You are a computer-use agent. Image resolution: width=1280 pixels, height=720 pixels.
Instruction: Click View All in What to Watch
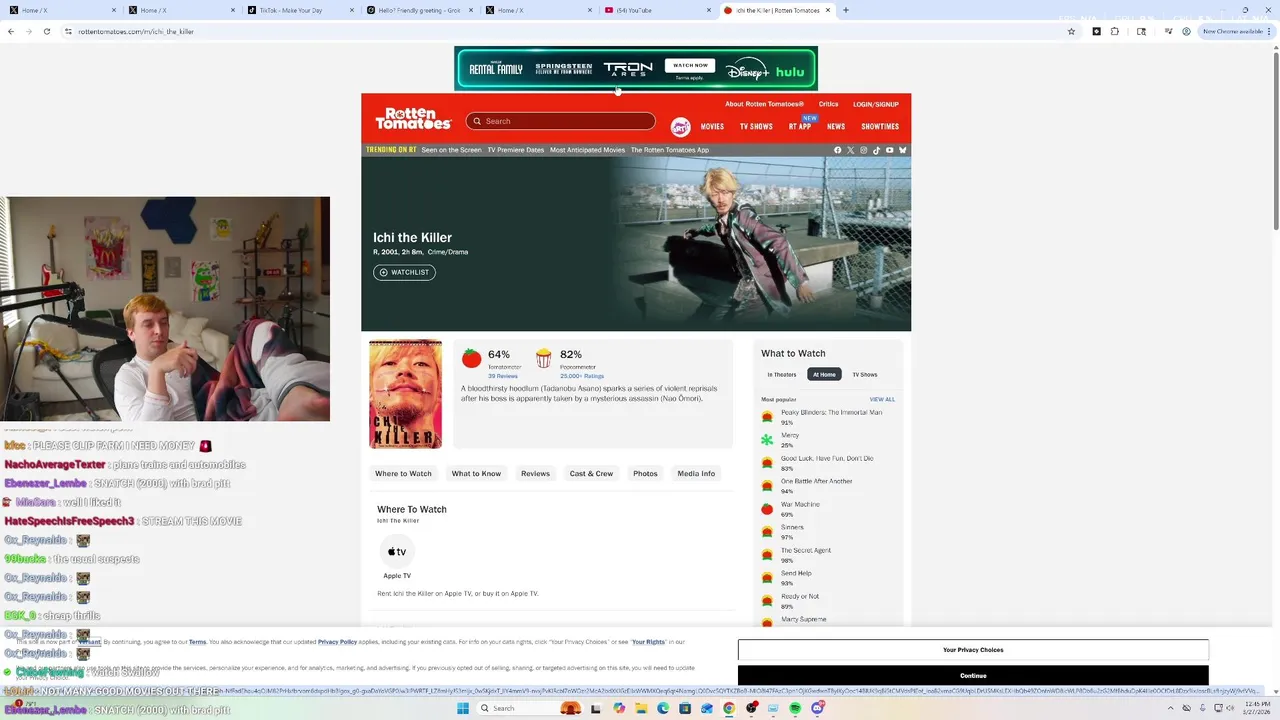pyautogui.click(x=882, y=399)
